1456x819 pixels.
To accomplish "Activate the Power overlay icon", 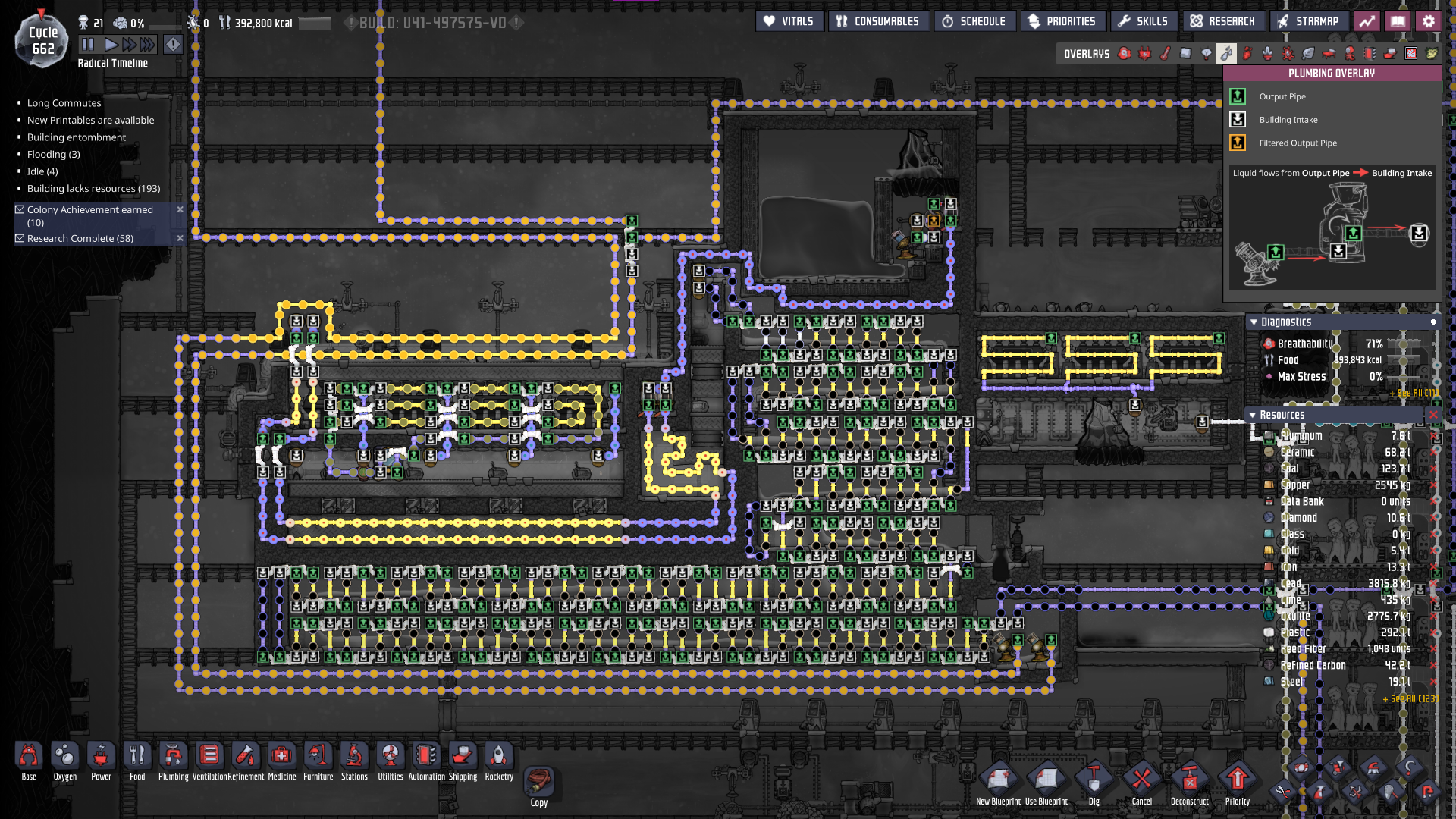I will click(x=1145, y=53).
